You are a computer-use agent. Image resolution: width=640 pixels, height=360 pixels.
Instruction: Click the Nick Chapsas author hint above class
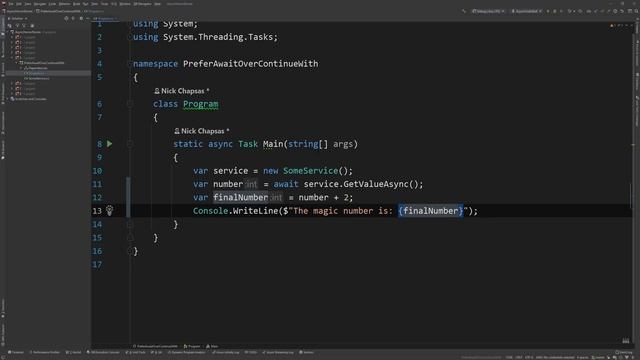click(x=182, y=91)
